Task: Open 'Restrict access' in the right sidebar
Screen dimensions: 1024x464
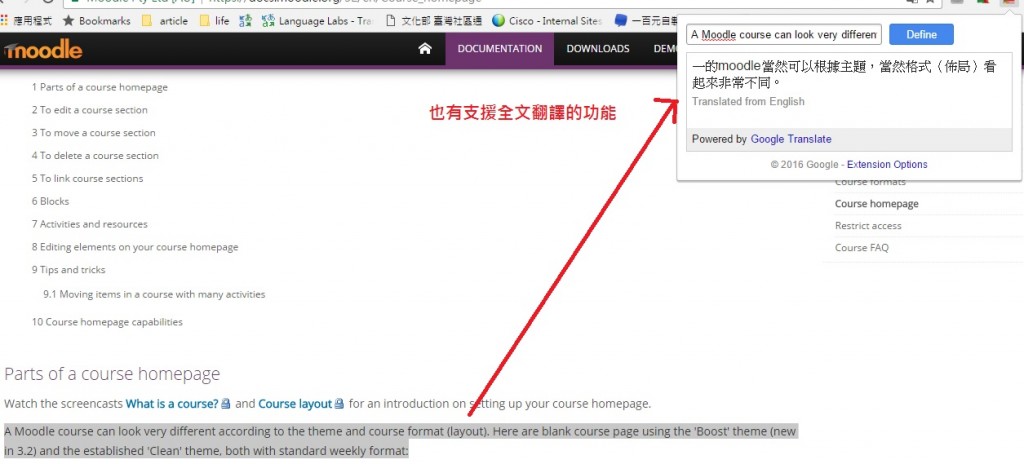Action: click(x=868, y=225)
